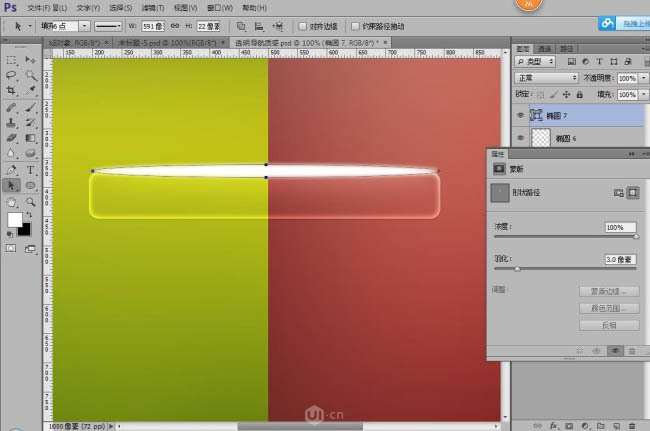Open the 选择(S) menu

[x=121, y=8]
